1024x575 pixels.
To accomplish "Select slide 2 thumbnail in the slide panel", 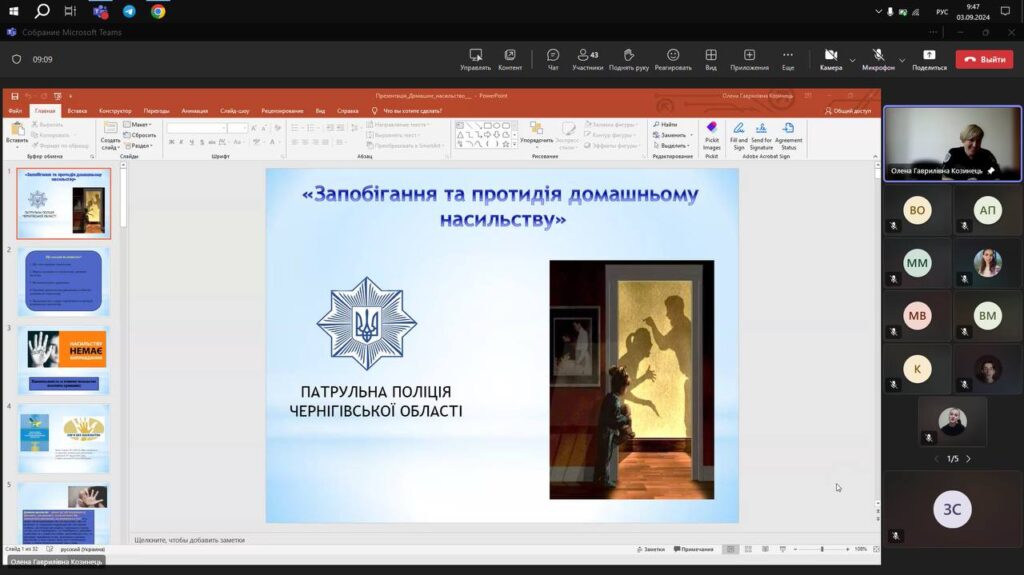I will pyautogui.click(x=63, y=282).
